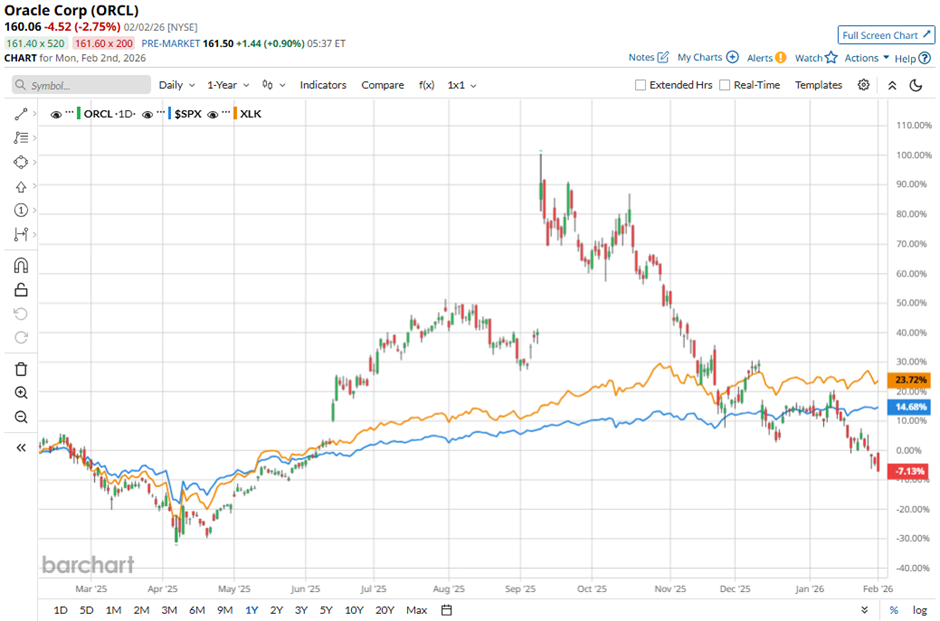The width and height of the screenshot is (940, 621).
Task: Open the custom date range calendar
Action: coord(447,610)
